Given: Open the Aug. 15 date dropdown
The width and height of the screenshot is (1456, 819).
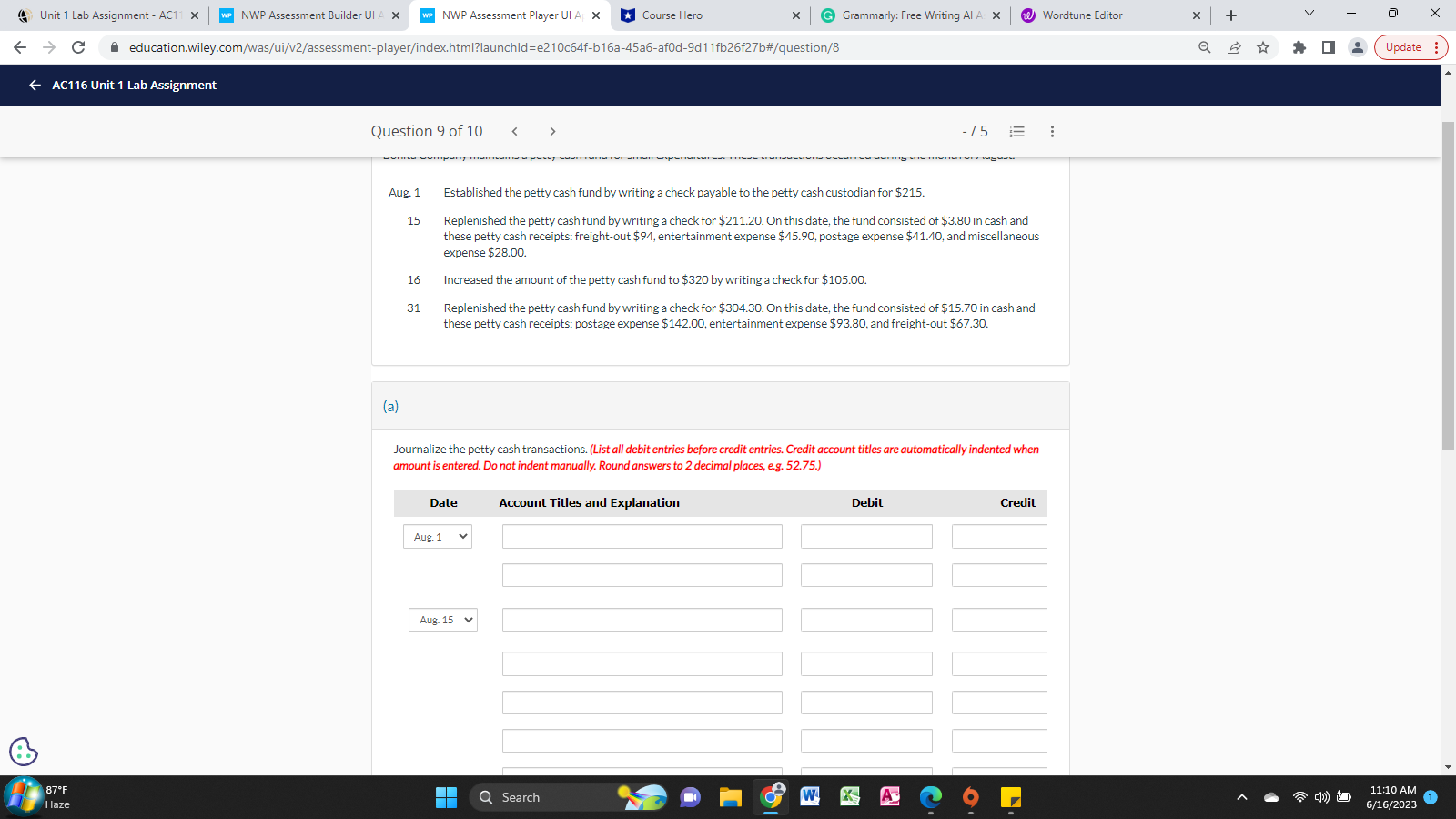Looking at the screenshot, I should [x=442, y=620].
